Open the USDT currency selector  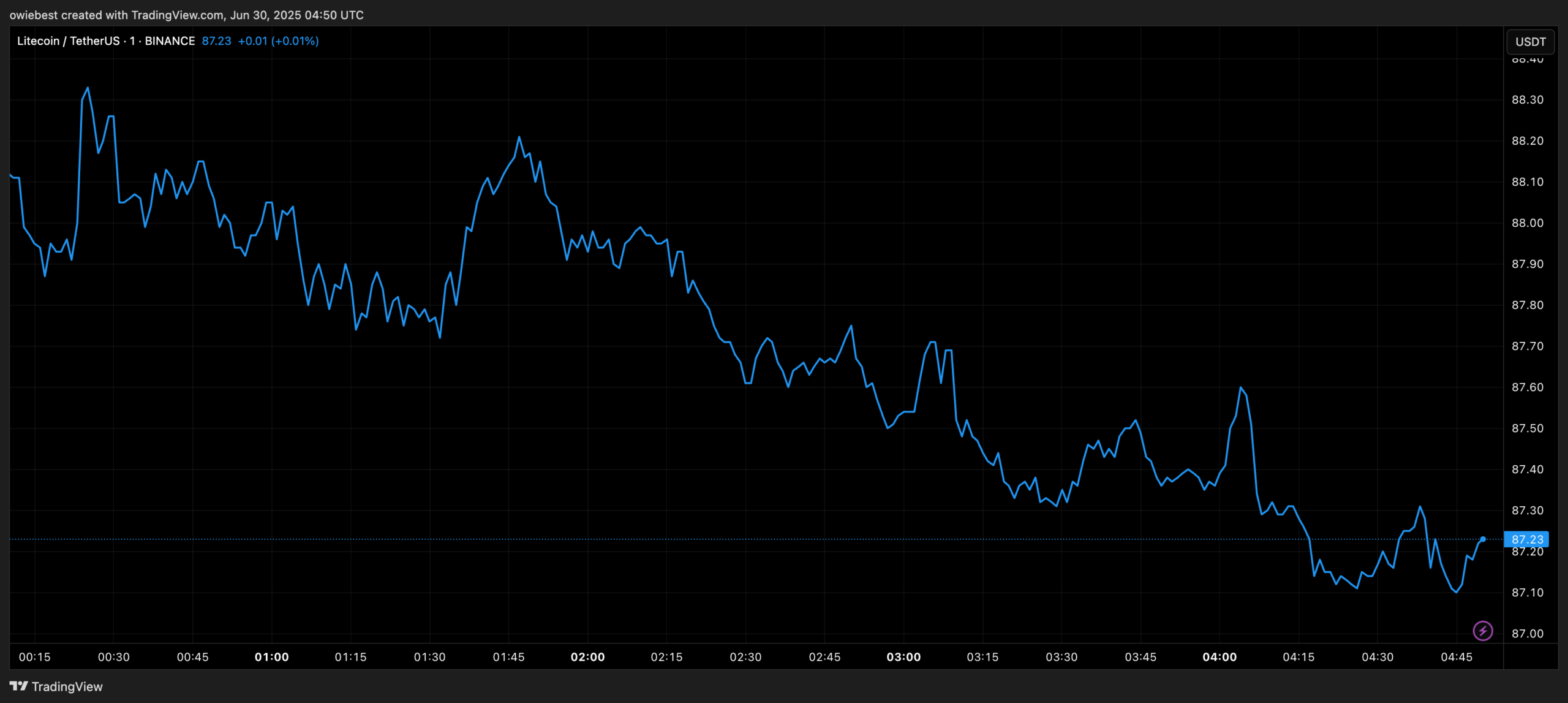[1531, 42]
